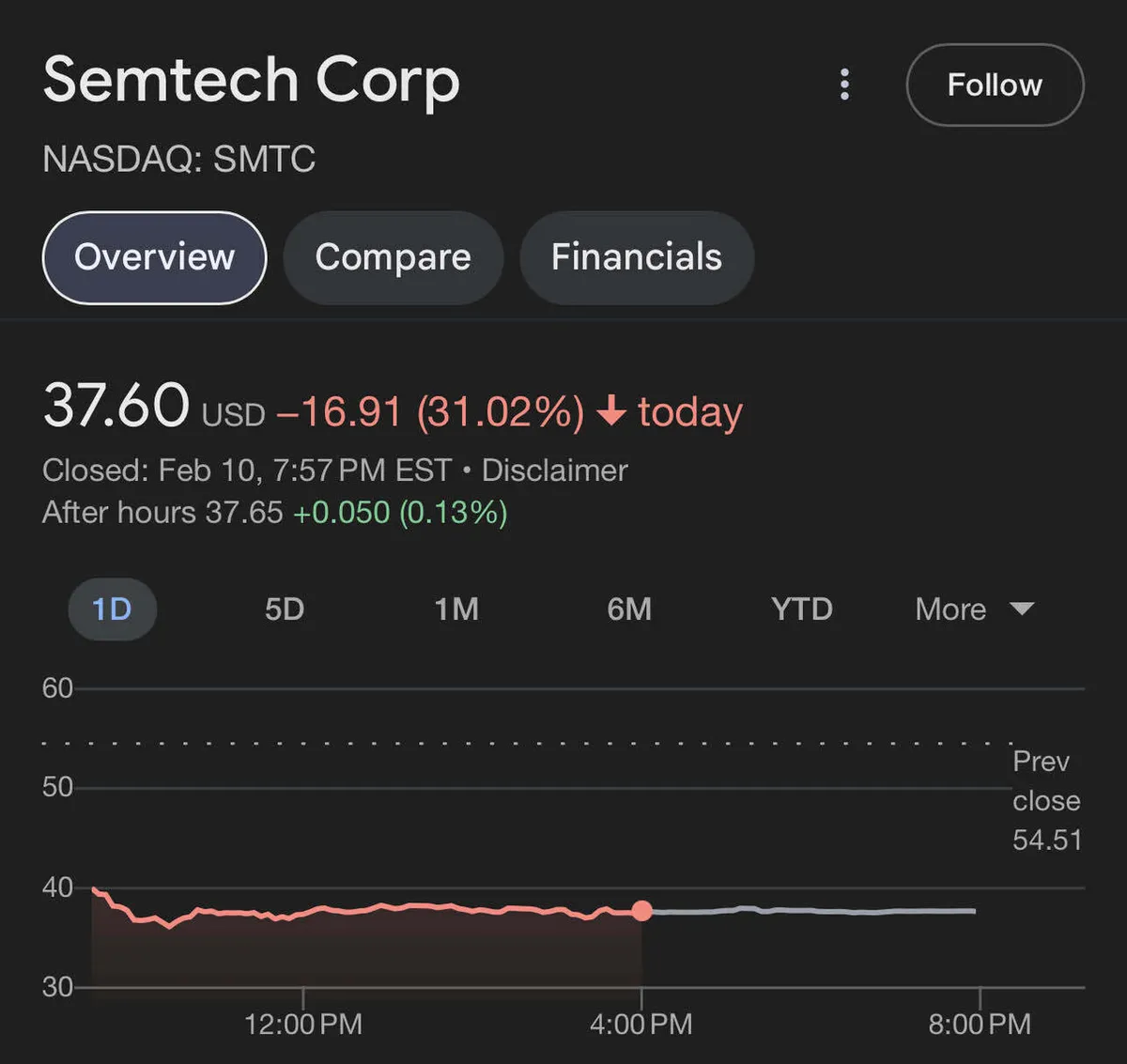The image size is (1127, 1064).
Task: Select the 6M time range
Action: tap(629, 609)
